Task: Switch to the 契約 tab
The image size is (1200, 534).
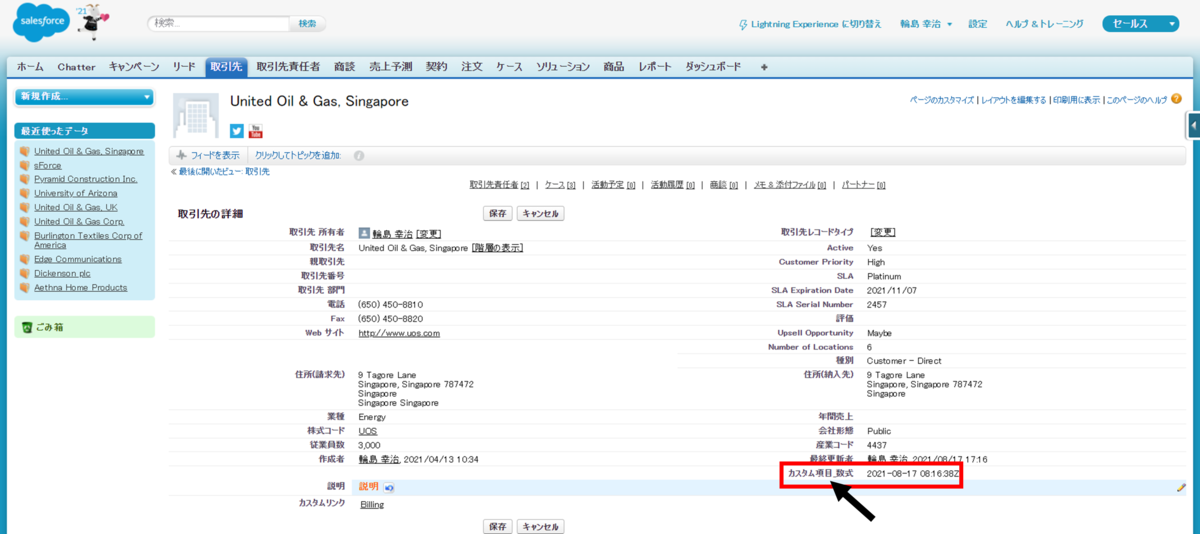Action: (x=437, y=67)
